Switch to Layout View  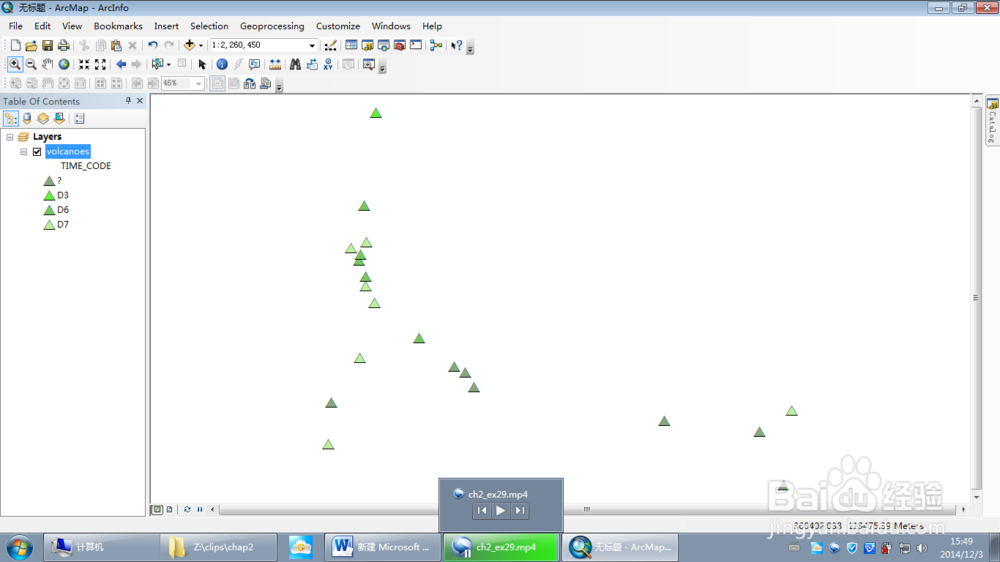[170, 509]
